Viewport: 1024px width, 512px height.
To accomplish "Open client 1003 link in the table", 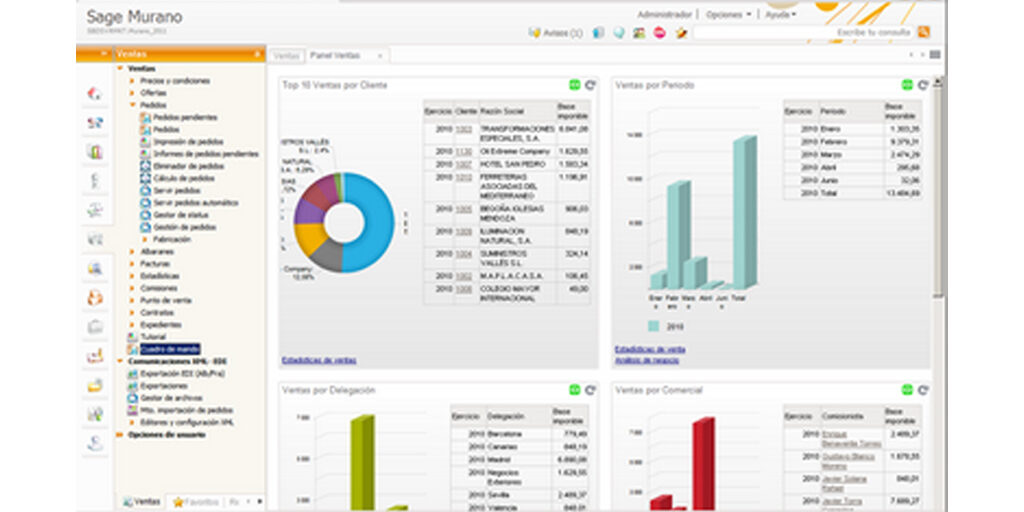I will click(x=464, y=130).
